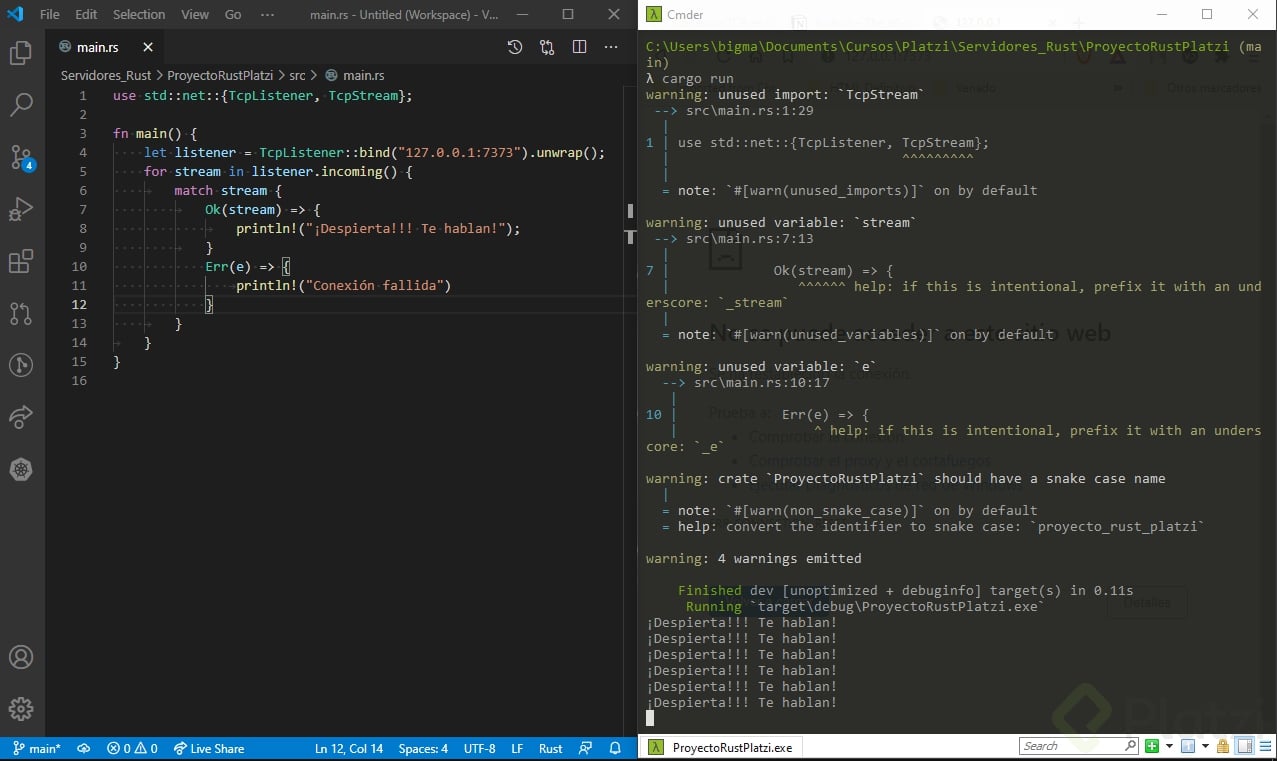This screenshot has width=1277, height=761.
Task: Open the Manage gear icon
Action: 21,709
